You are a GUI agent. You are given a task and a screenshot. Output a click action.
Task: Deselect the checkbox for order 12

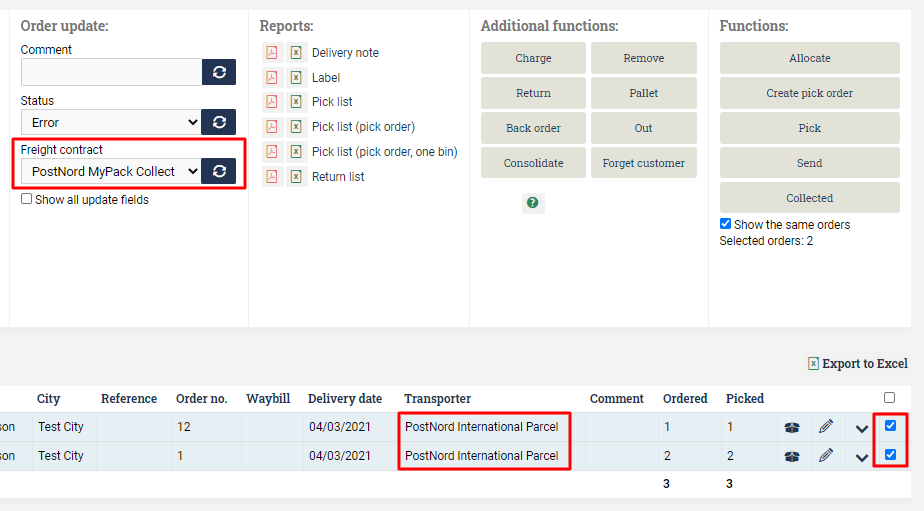point(890,426)
